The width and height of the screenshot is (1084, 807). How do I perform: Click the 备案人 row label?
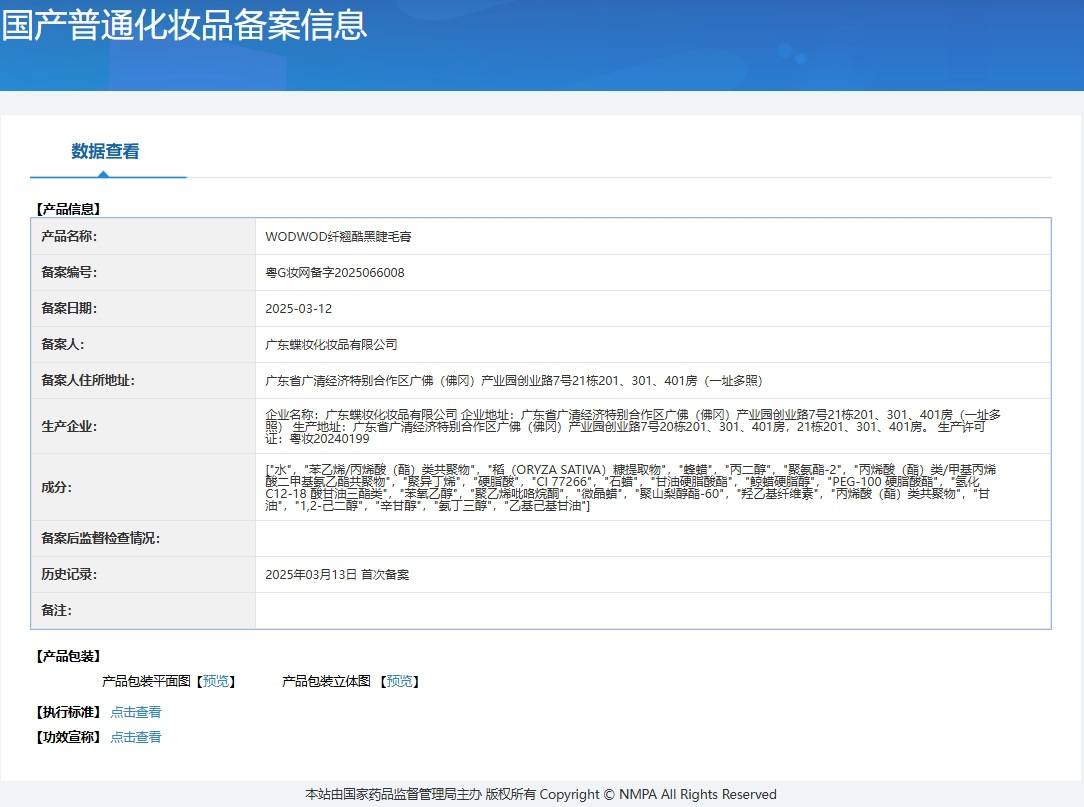(x=63, y=344)
